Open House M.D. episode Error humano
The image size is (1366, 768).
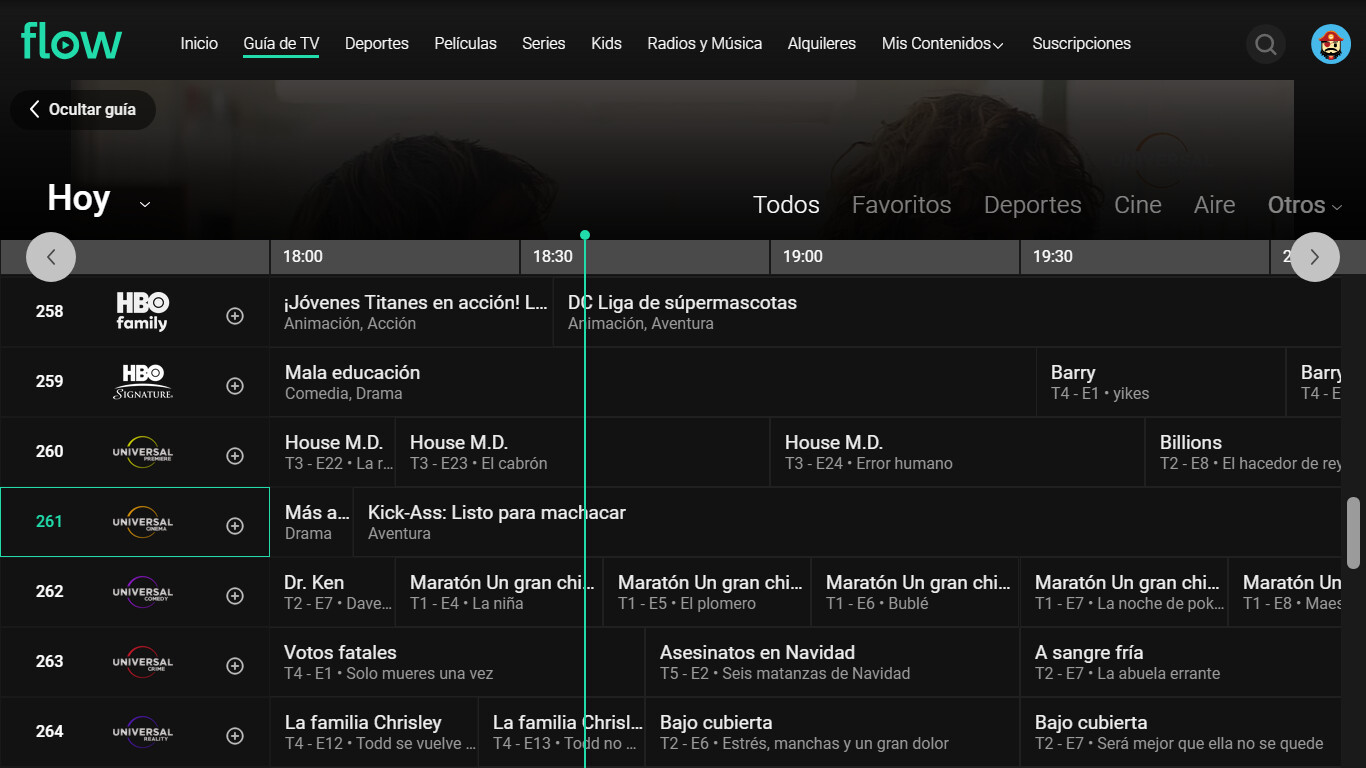pos(957,452)
